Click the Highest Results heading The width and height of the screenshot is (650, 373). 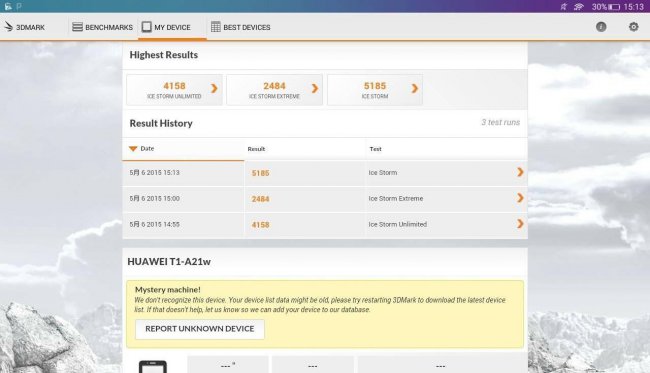tap(164, 55)
